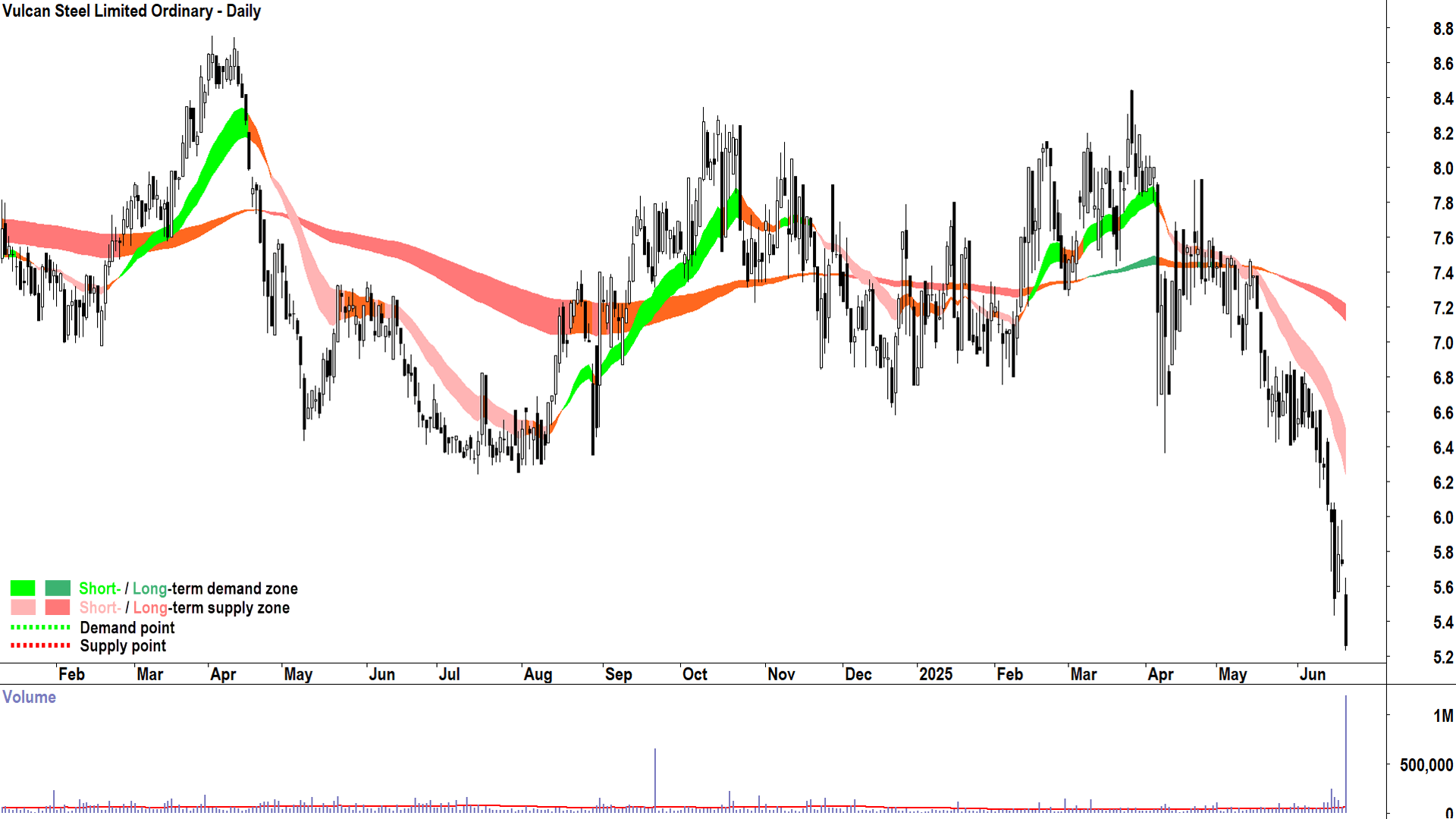This screenshot has width=1456, height=819.
Task: Click the 'Nov' label on the date axis
Action: [781, 674]
